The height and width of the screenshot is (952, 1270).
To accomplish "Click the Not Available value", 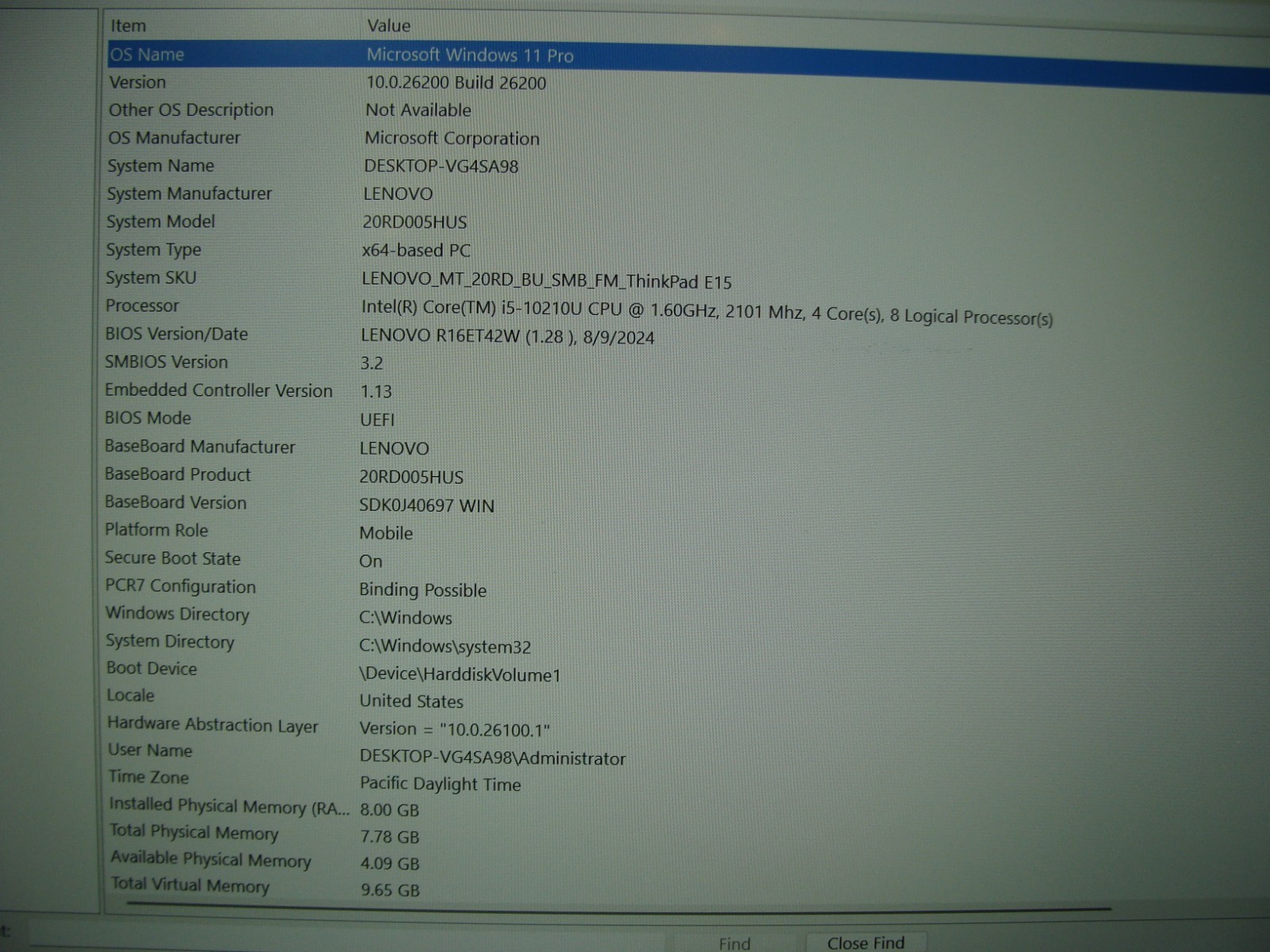I will tap(418, 110).
